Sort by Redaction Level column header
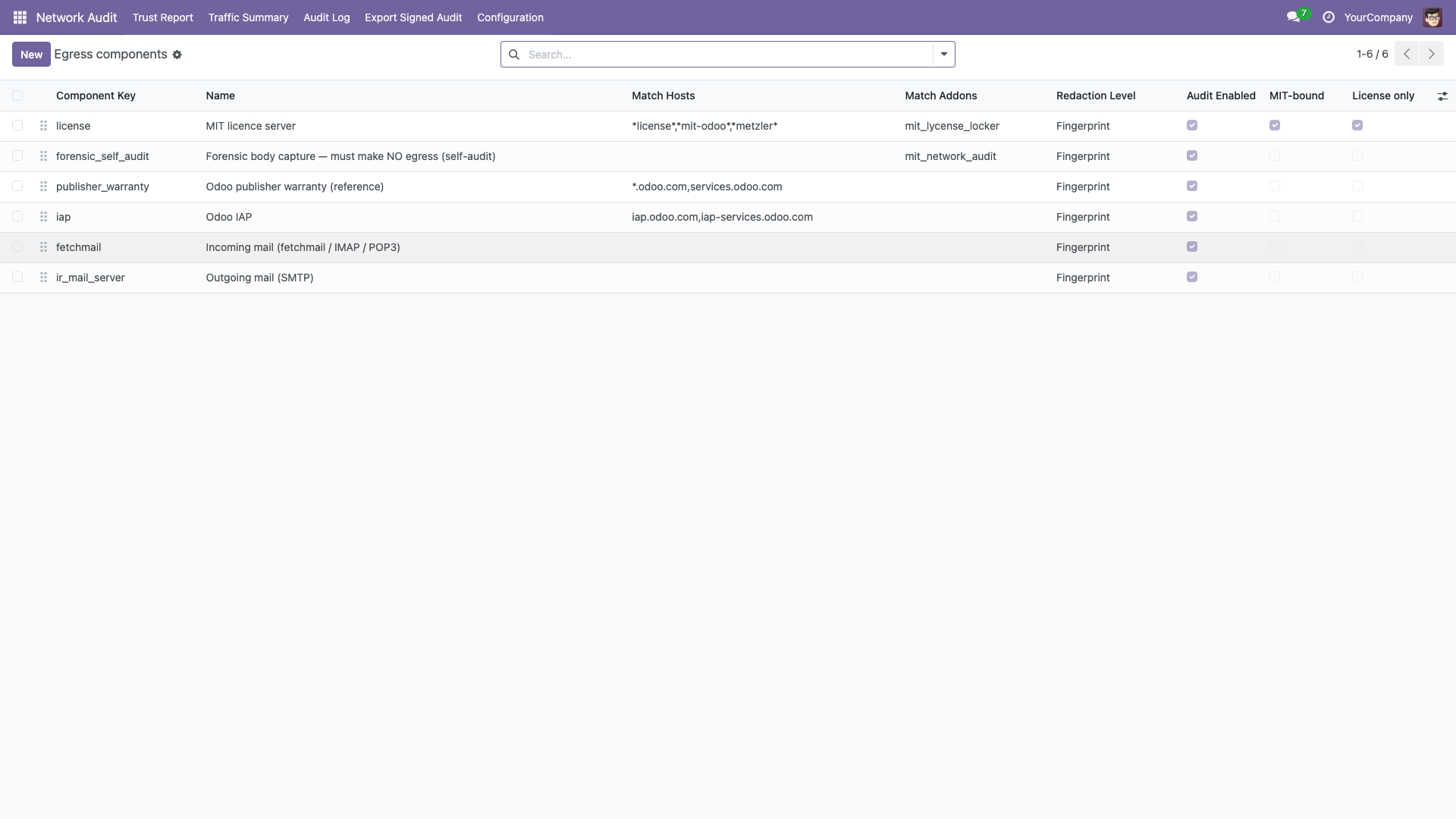1456x819 pixels. pyautogui.click(x=1096, y=96)
